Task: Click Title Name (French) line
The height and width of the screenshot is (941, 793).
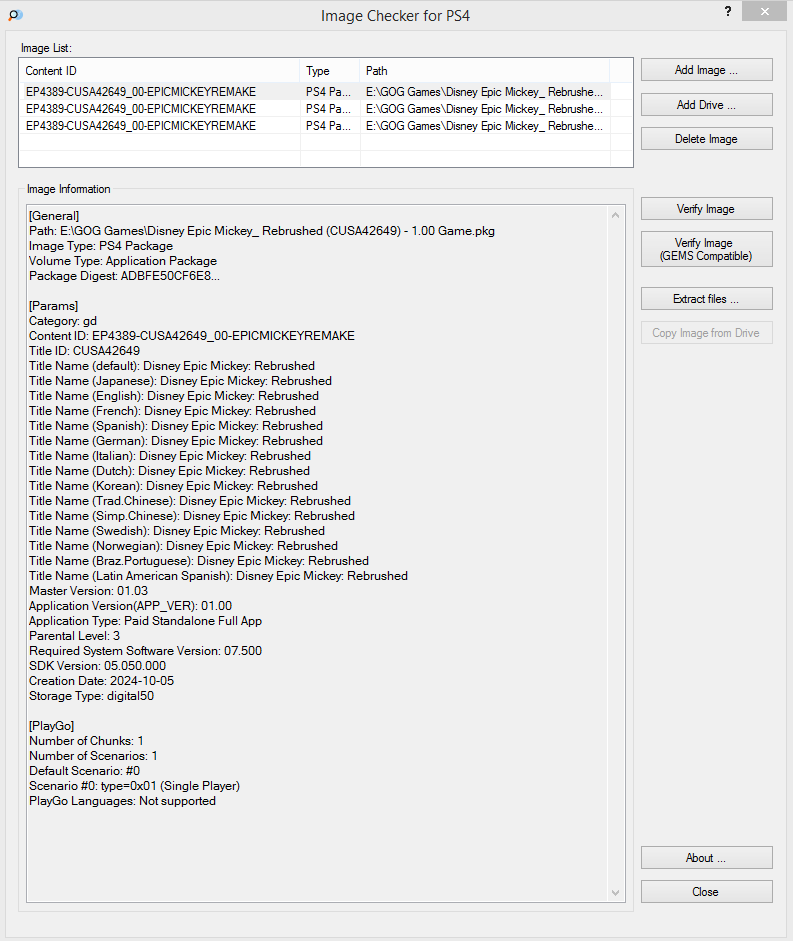Action: point(172,411)
